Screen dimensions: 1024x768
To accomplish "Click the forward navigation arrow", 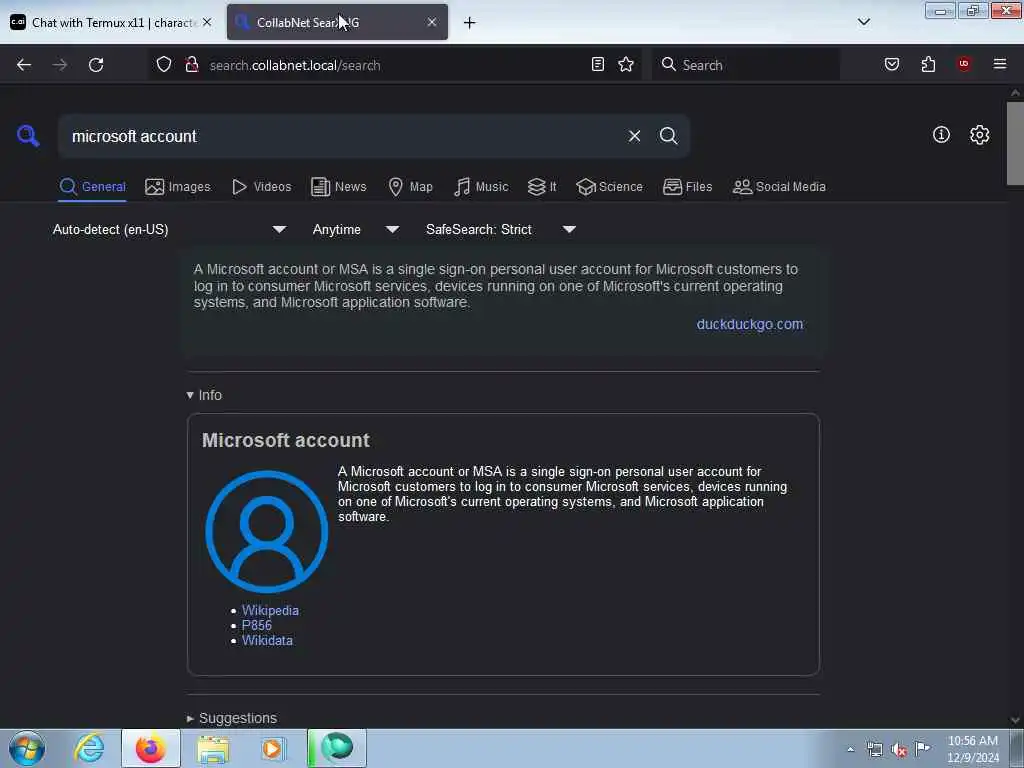I will click(60, 65).
